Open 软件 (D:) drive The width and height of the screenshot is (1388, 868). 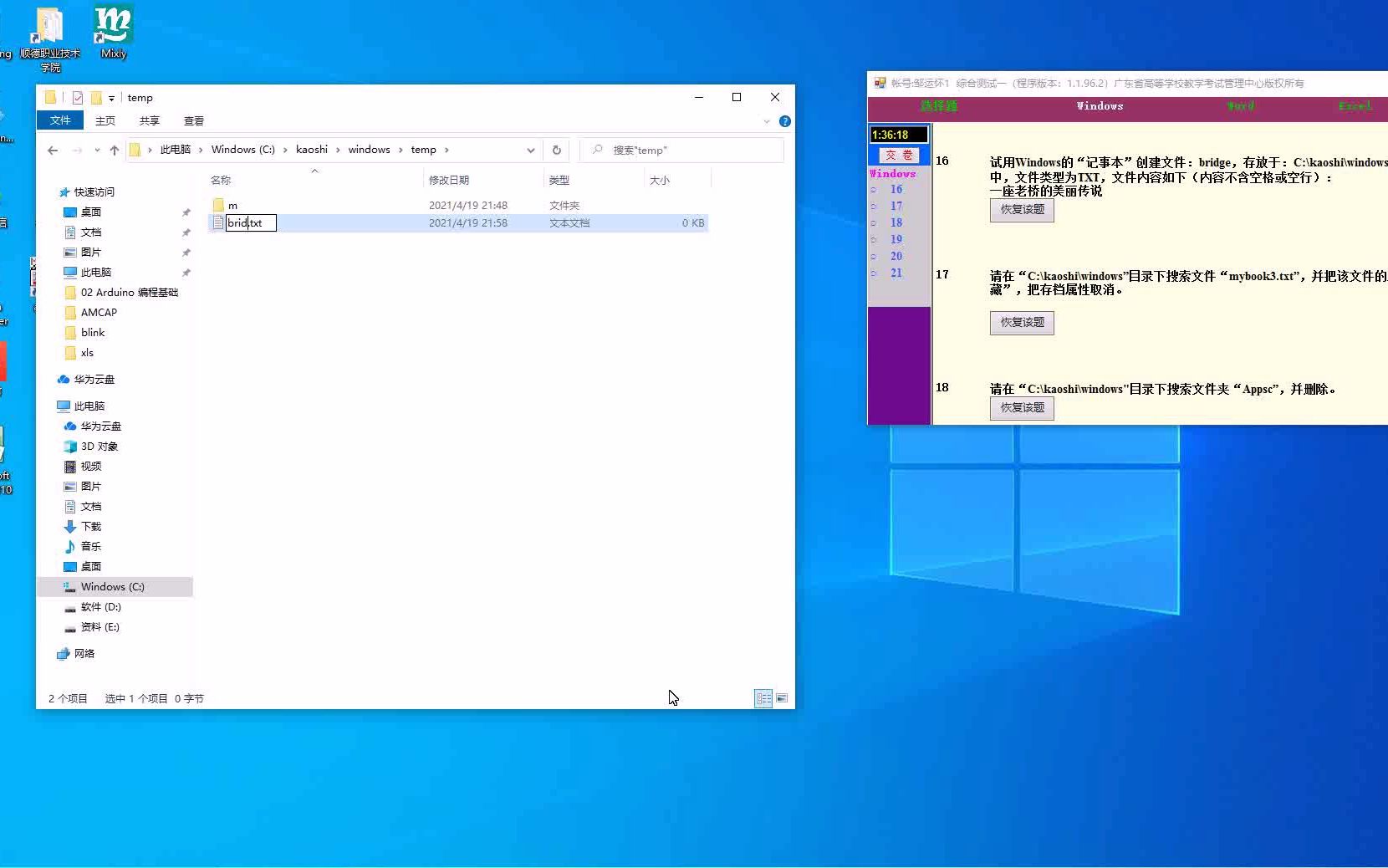point(100,607)
